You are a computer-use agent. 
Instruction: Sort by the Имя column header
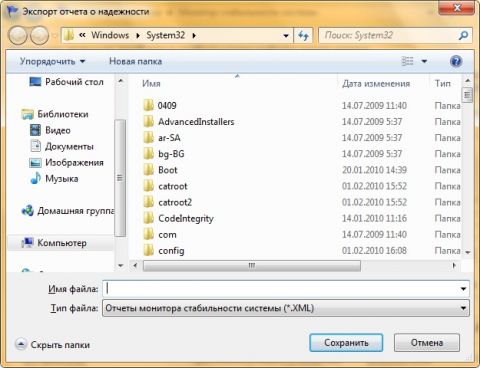[x=237, y=83]
